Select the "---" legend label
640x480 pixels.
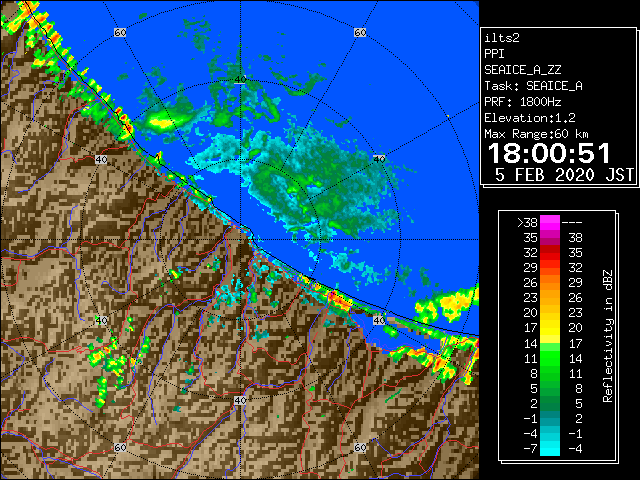(x=572, y=223)
